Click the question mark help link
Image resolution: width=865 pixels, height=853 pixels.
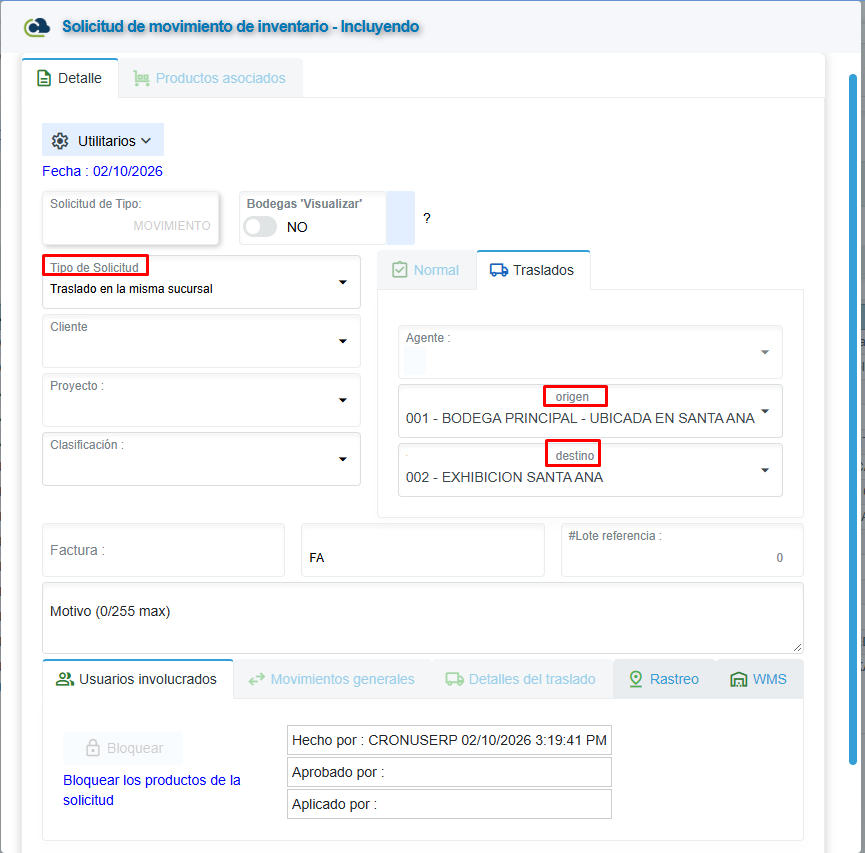tap(427, 218)
